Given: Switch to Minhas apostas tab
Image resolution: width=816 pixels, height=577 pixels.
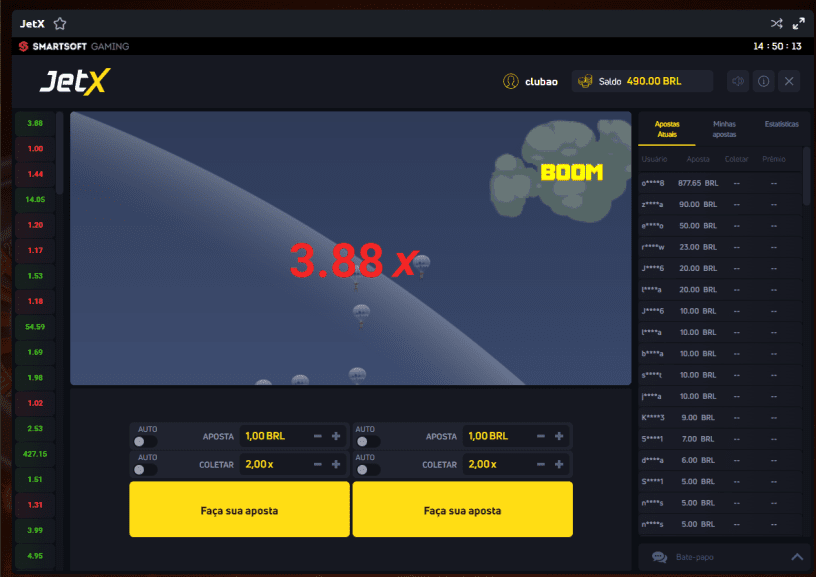Looking at the screenshot, I should click(x=724, y=129).
